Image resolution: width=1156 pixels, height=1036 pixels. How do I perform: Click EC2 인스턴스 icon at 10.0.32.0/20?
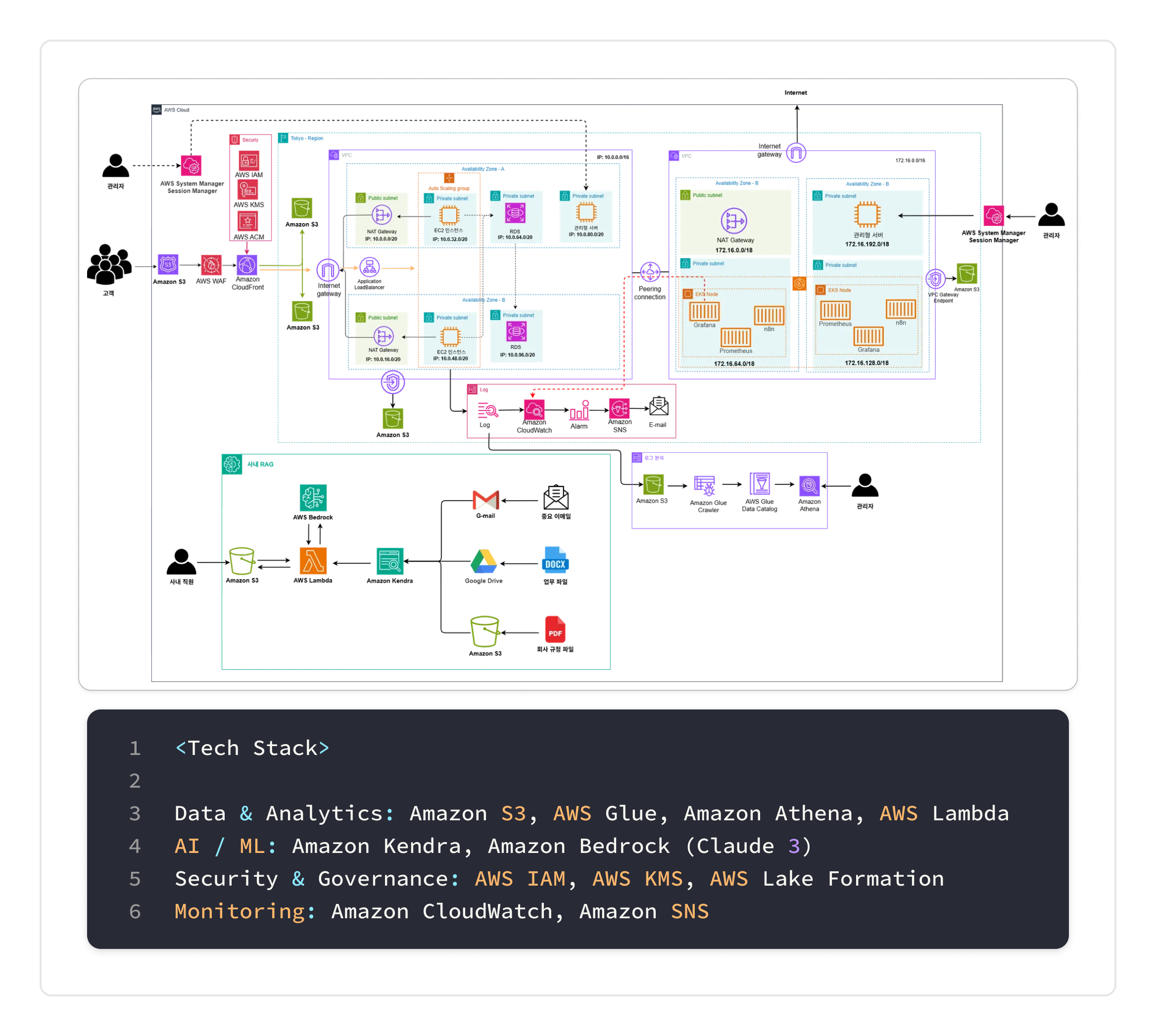[449, 215]
